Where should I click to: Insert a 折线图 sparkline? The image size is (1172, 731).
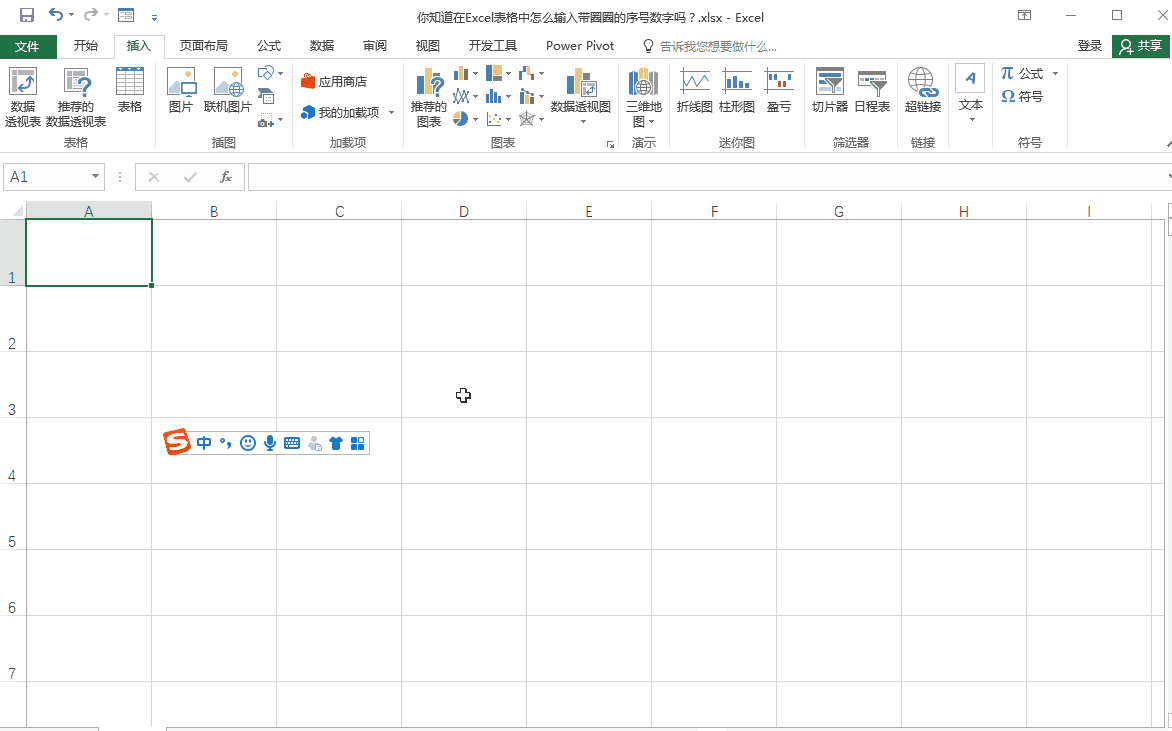pyautogui.click(x=694, y=90)
